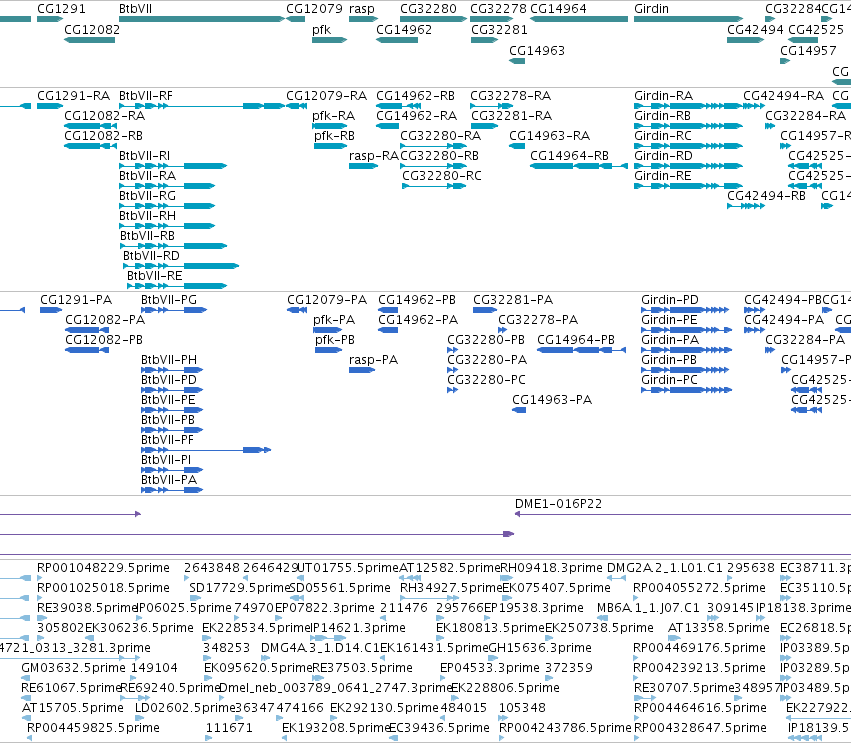Click EST RP004243786.5prime
The image size is (851, 743).
point(565,728)
